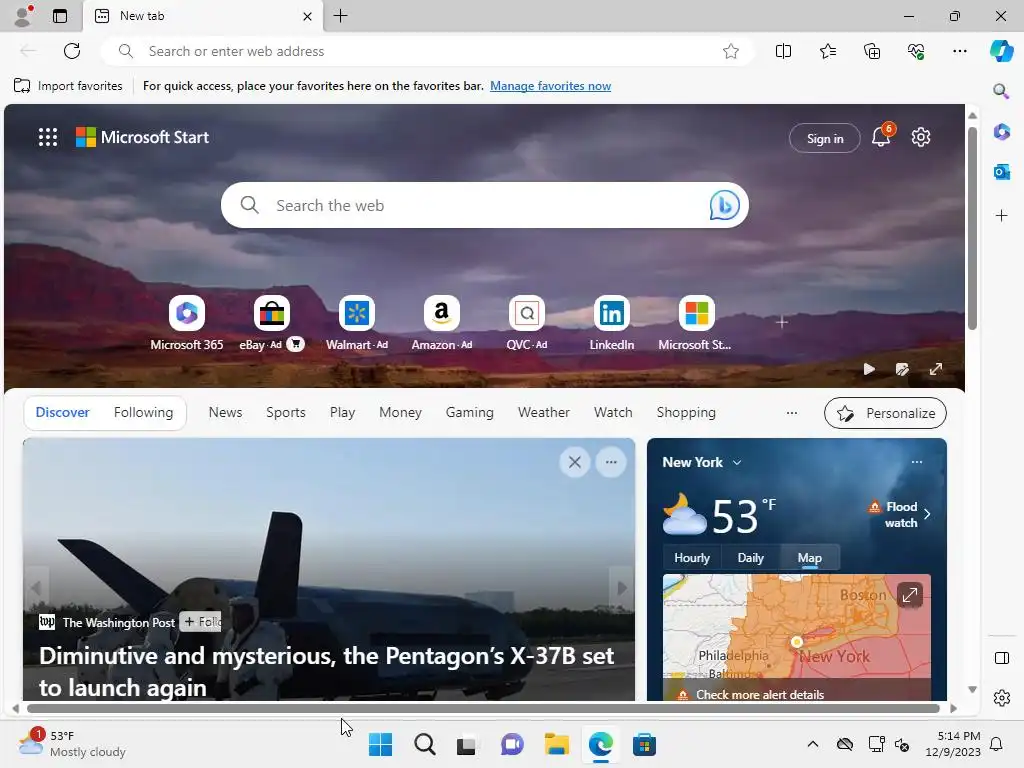Screen dimensions: 1024x768
Task: Close the New tab
Action: 307,16
